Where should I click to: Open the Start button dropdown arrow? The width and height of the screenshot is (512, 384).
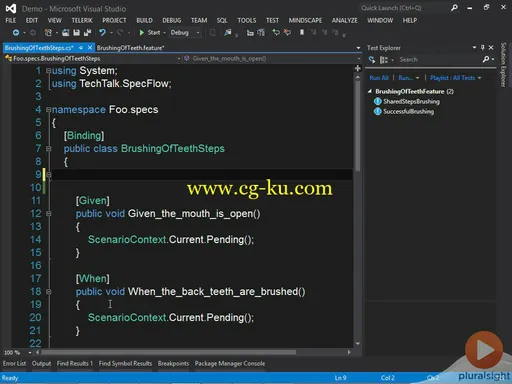(164, 33)
